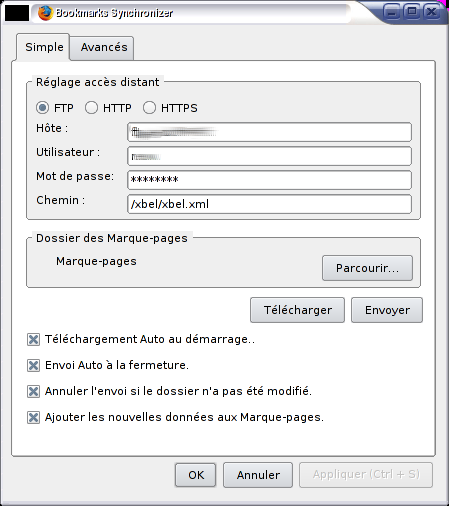The height and width of the screenshot is (506, 449).
Task: Minimize the Bookmarks Synchronizer window
Action: tap(392, 12)
